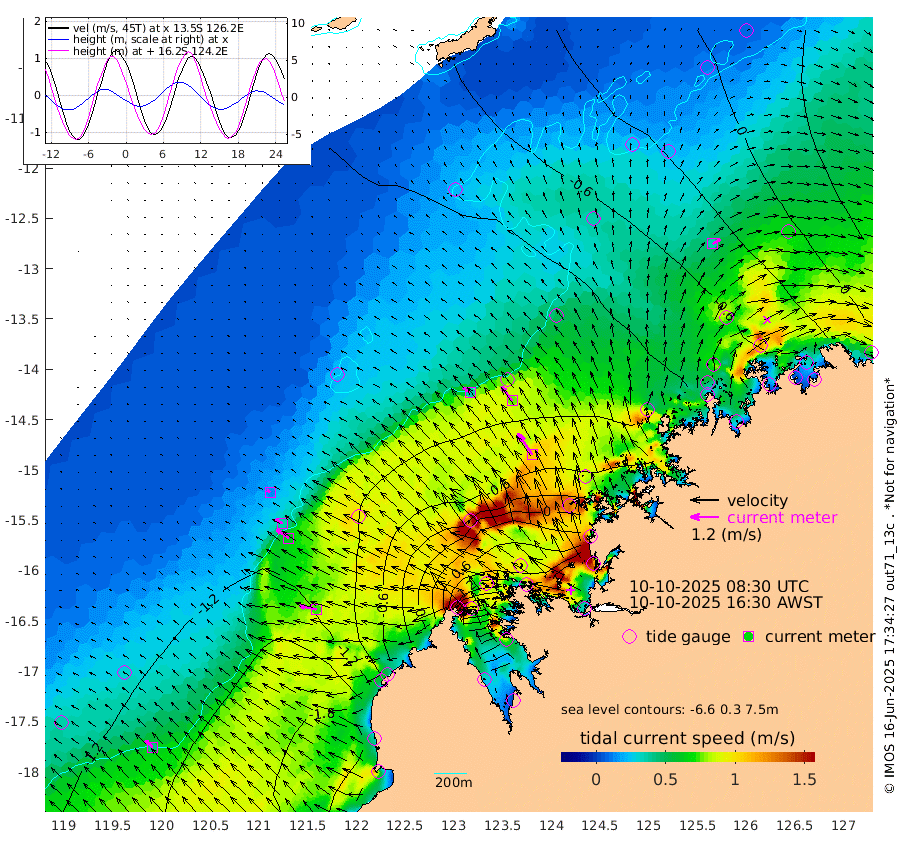Click the 'vel (m/s, 45T) at x 13.5S 126.2E' legend entry
900x846 pixels.
[158, 28]
